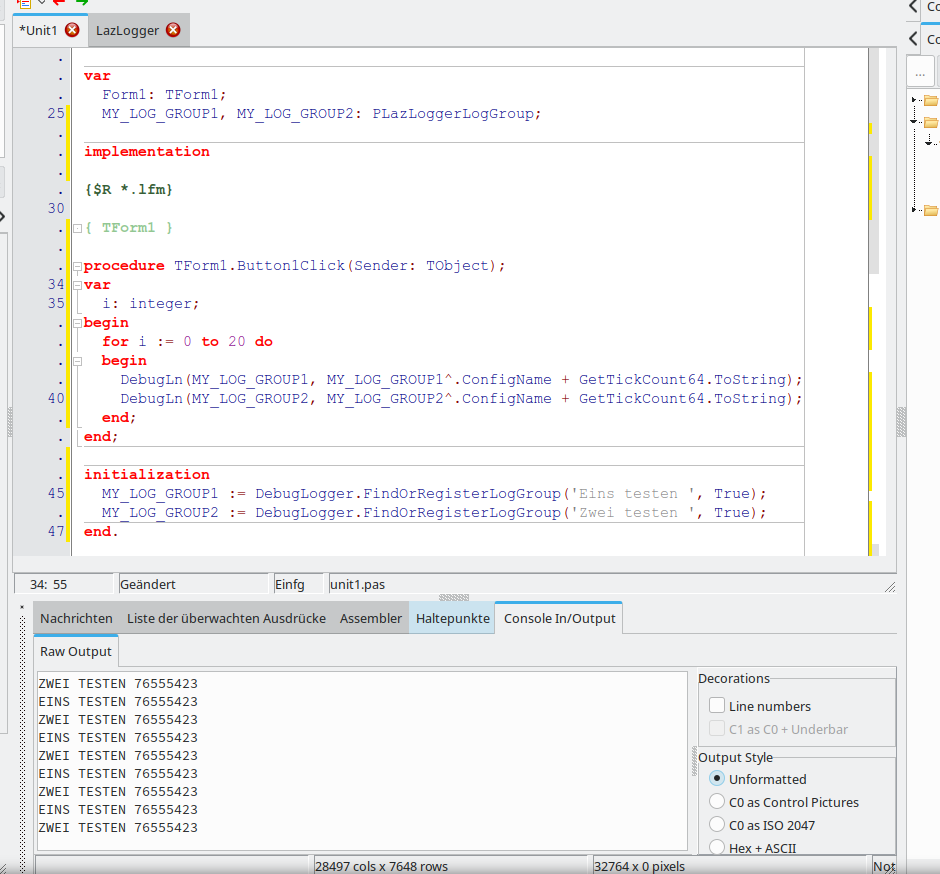Choose the C0 as ISO 2047 style

tap(716, 825)
